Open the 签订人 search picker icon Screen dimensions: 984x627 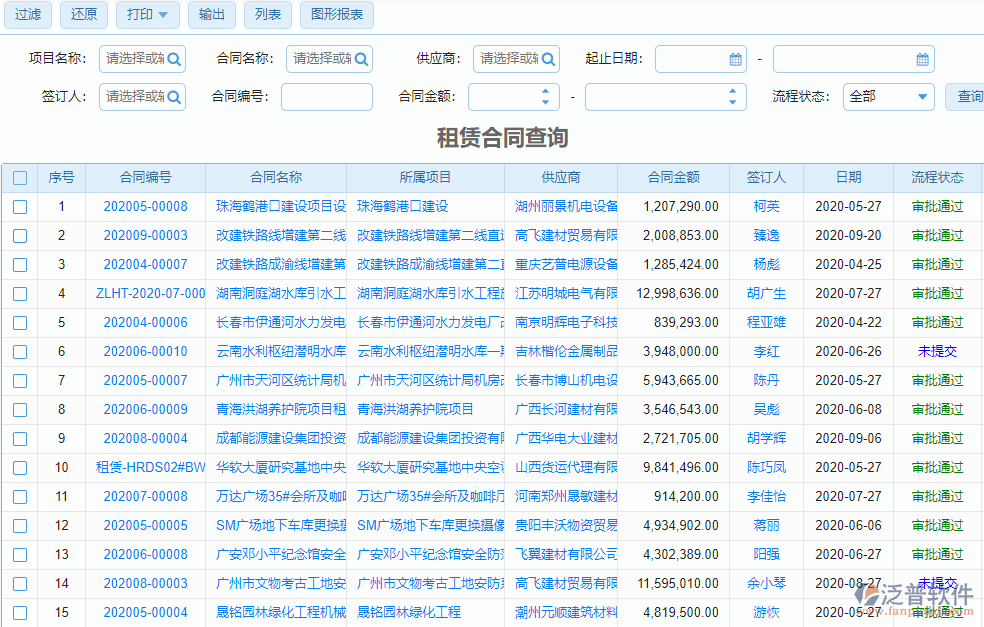pyautogui.click(x=174, y=97)
